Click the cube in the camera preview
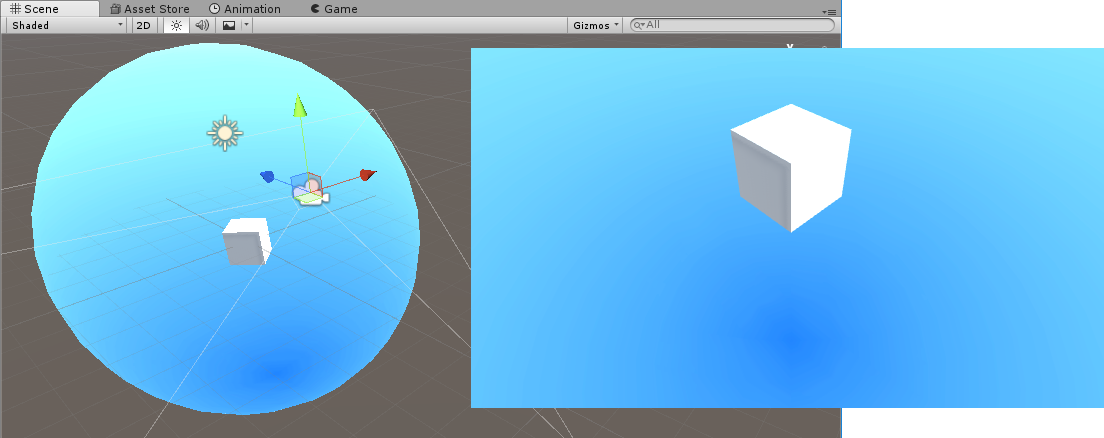 click(x=791, y=168)
